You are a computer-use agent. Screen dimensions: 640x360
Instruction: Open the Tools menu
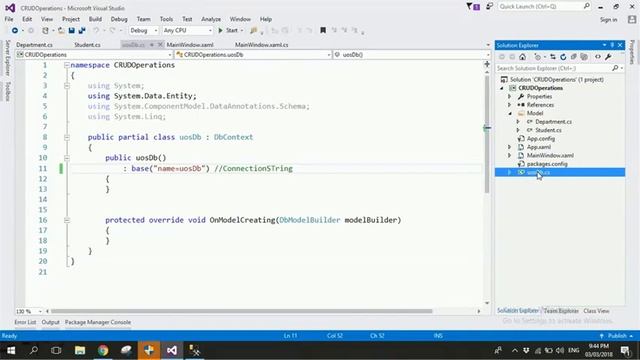click(x=166, y=19)
